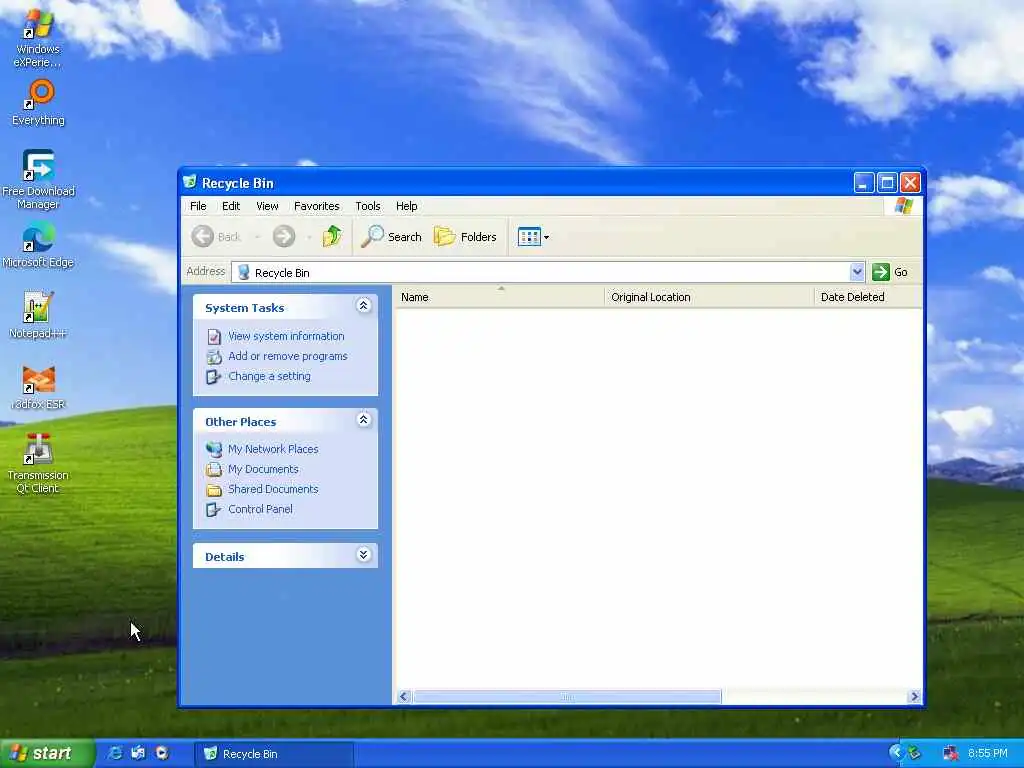Open the Edit menu
The width and height of the screenshot is (1024, 768).
coord(231,206)
